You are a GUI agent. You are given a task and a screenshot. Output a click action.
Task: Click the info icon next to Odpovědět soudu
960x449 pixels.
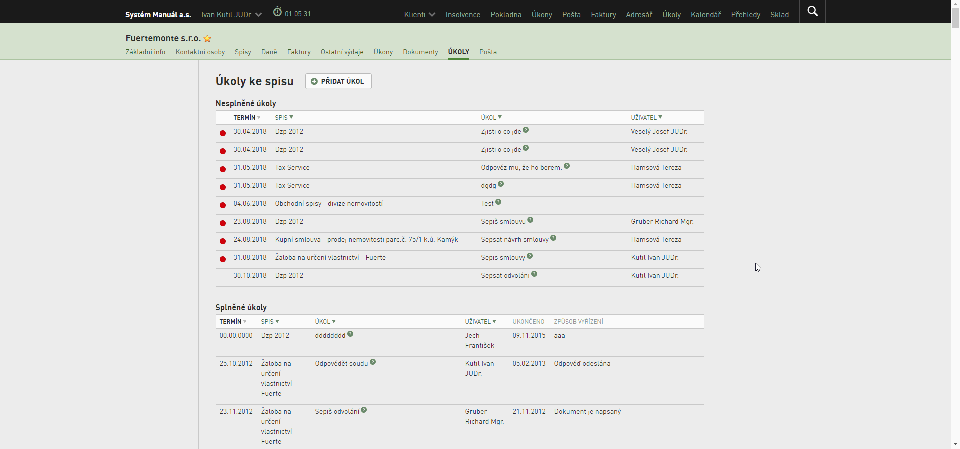click(372, 362)
